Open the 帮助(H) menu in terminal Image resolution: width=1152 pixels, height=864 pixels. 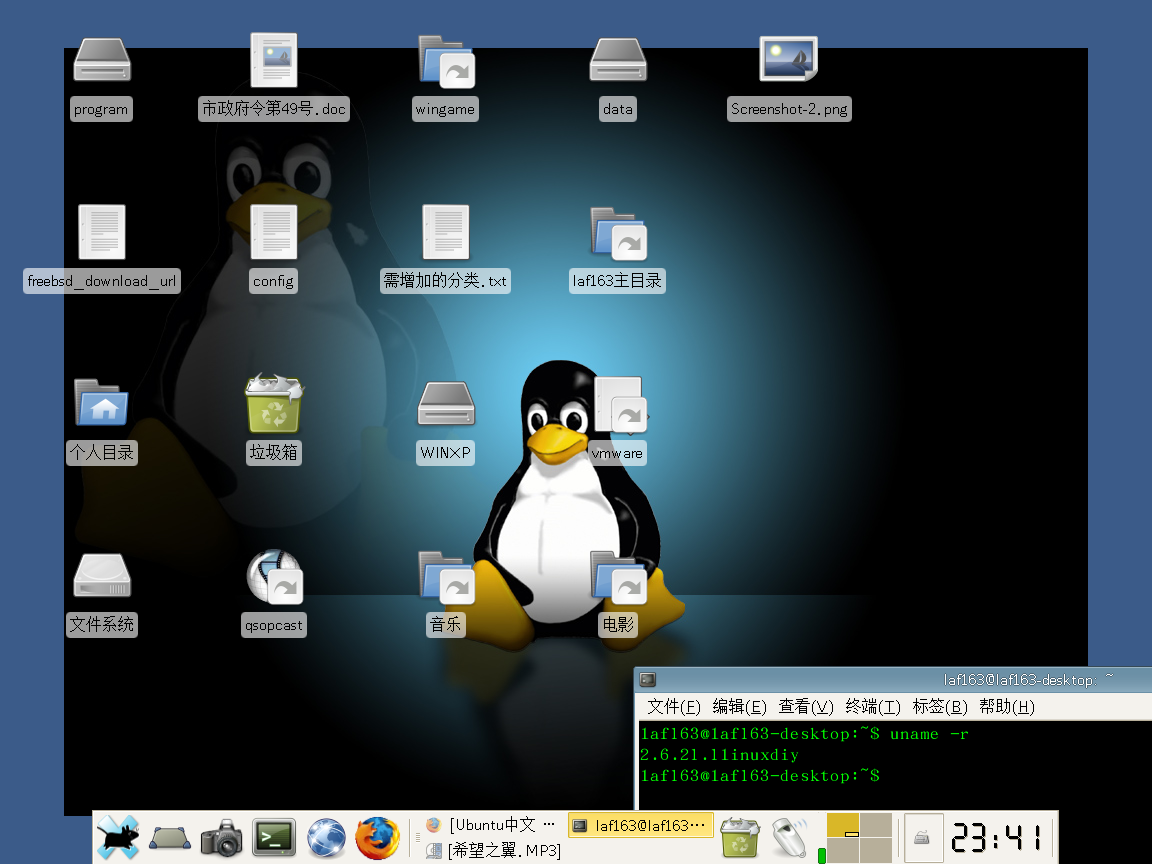point(1007,707)
